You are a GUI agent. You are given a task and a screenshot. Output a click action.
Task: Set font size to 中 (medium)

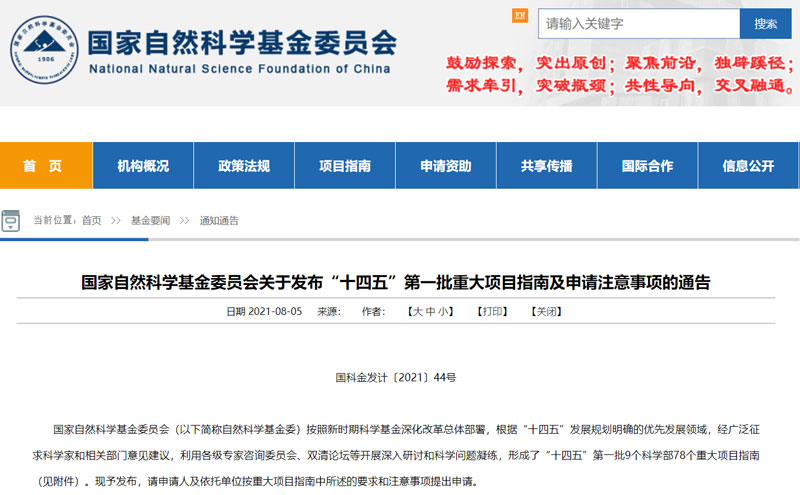430,311
